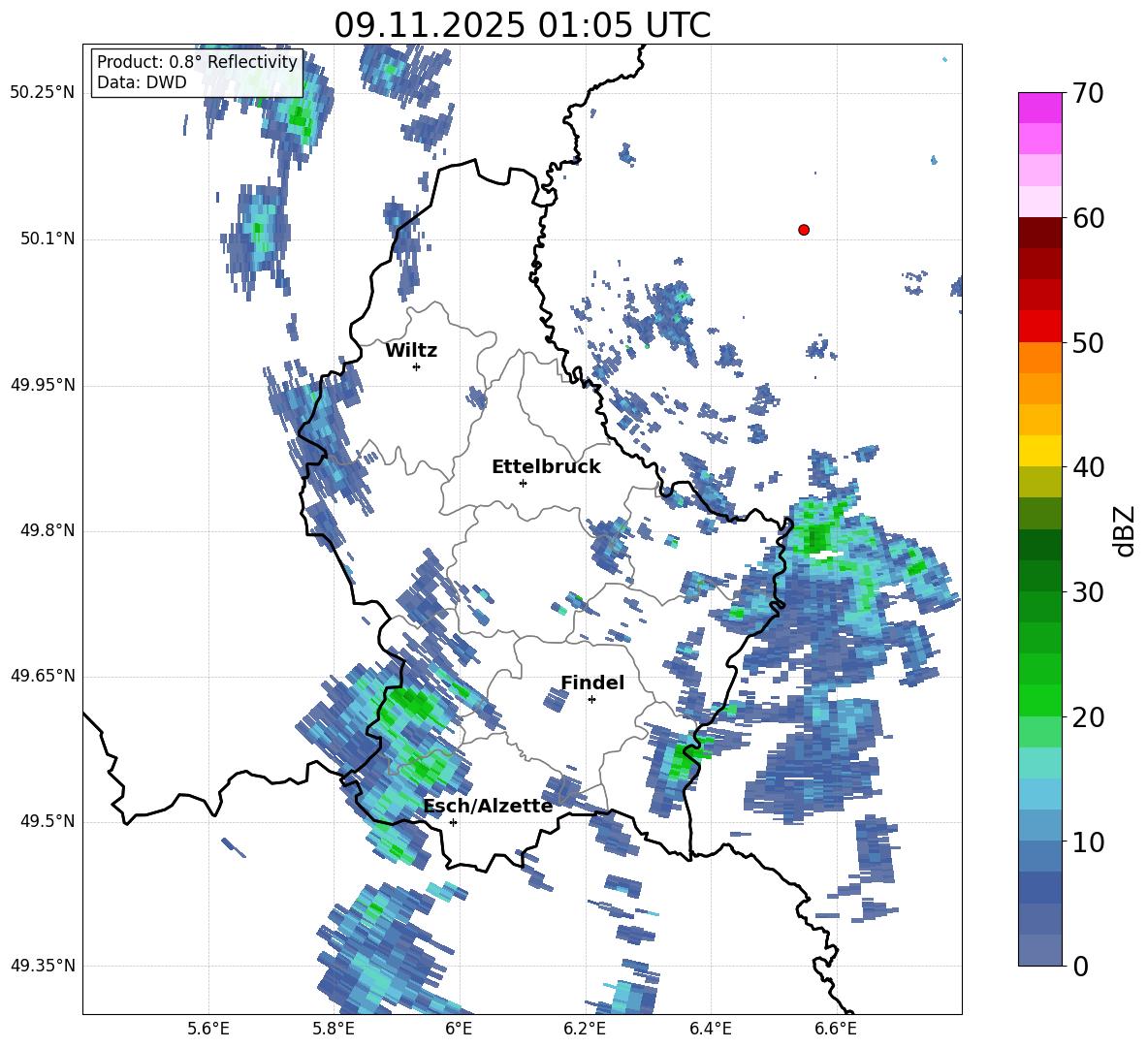Click the 6.4°E longitude label
This screenshot has width=1148, height=1048.
(710, 1029)
